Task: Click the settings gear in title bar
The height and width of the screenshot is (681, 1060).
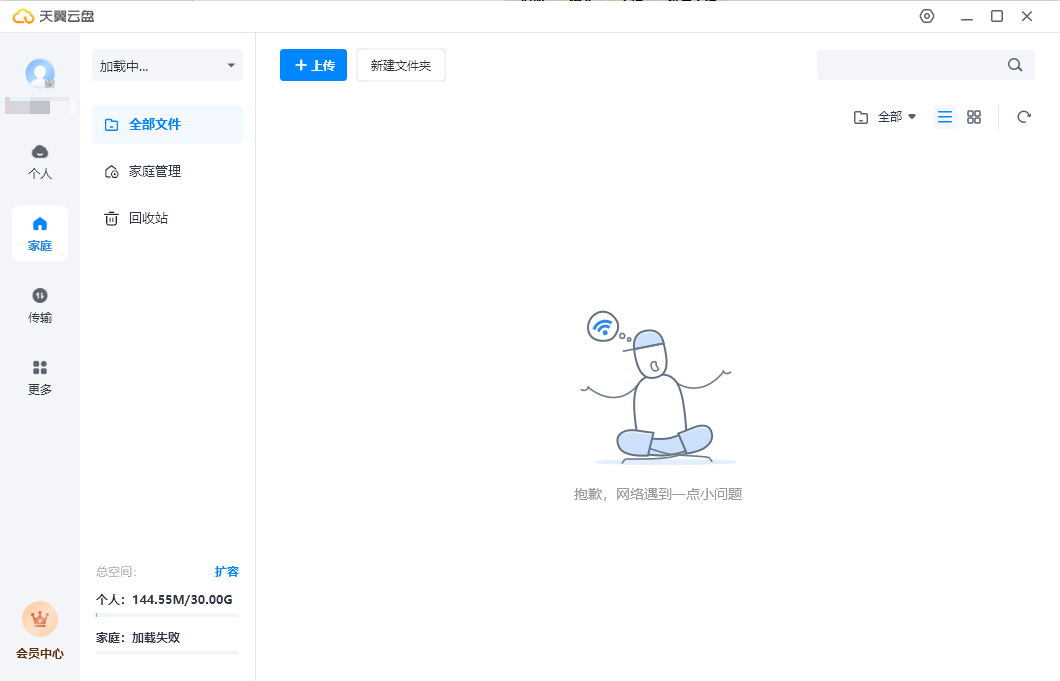Action: (927, 16)
